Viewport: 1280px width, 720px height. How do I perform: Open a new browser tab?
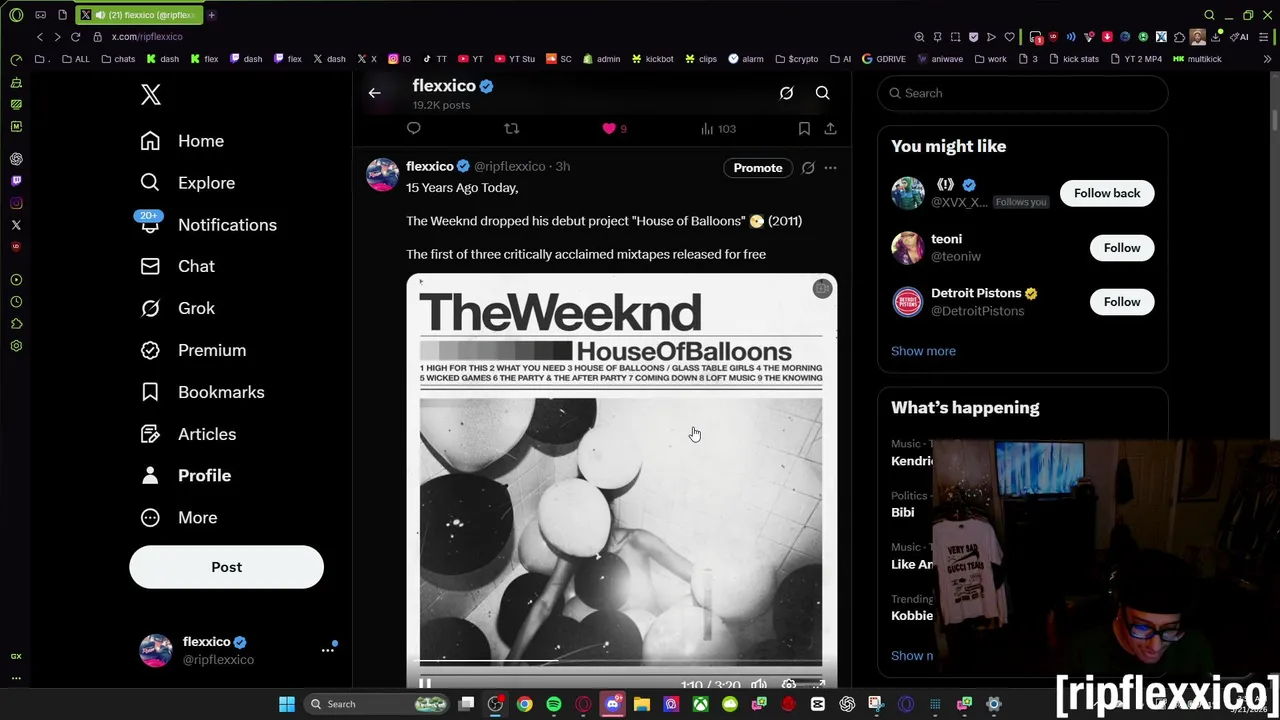211,15
